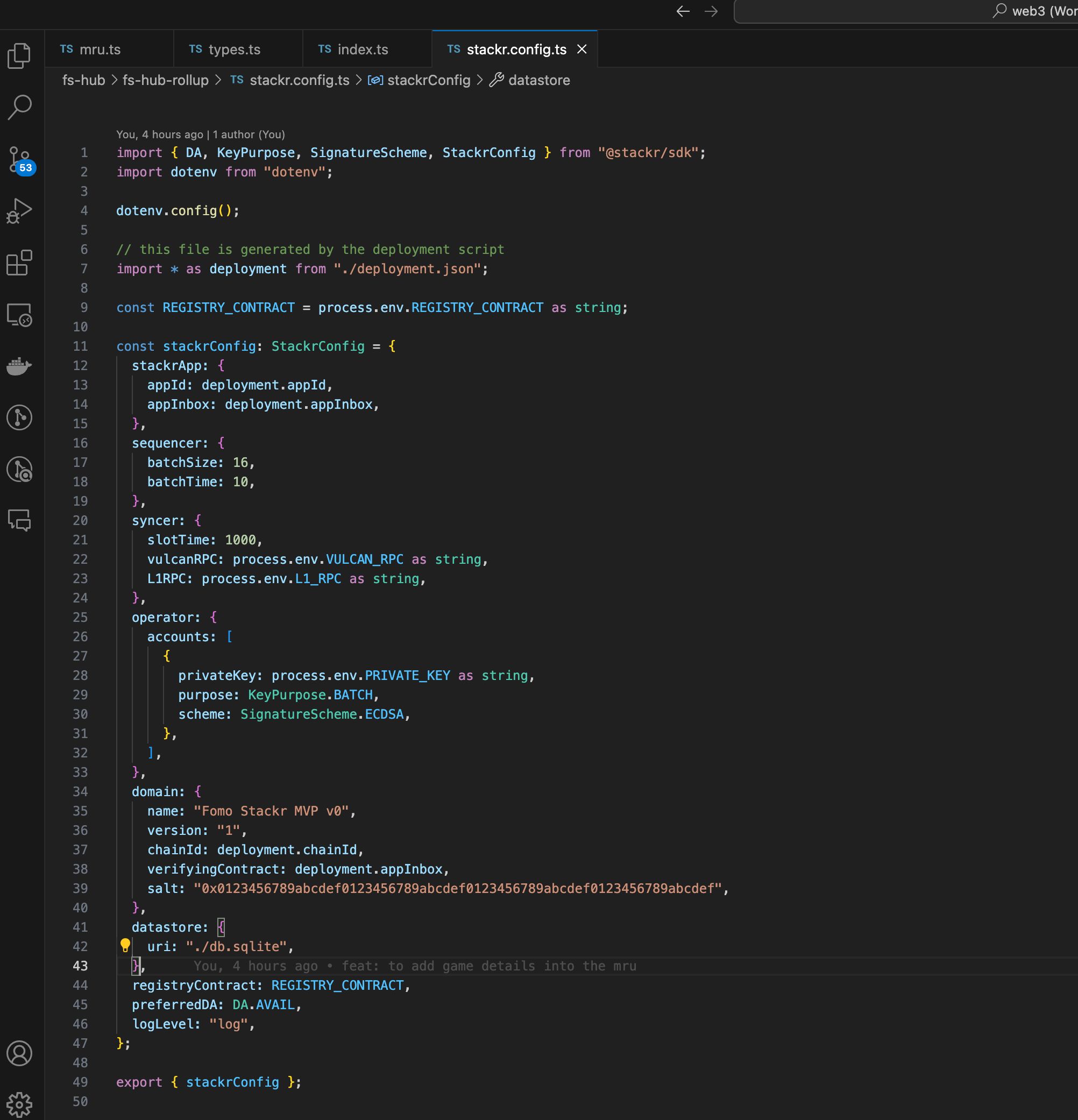Click the salt hex string value
Image resolution: width=1078 pixels, height=1120 pixels.
[x=458, y=889]
